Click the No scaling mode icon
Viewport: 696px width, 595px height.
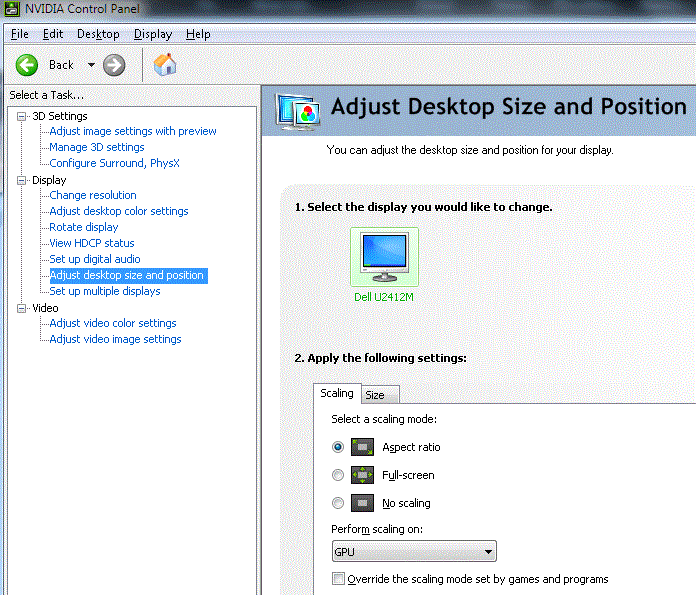362,503
